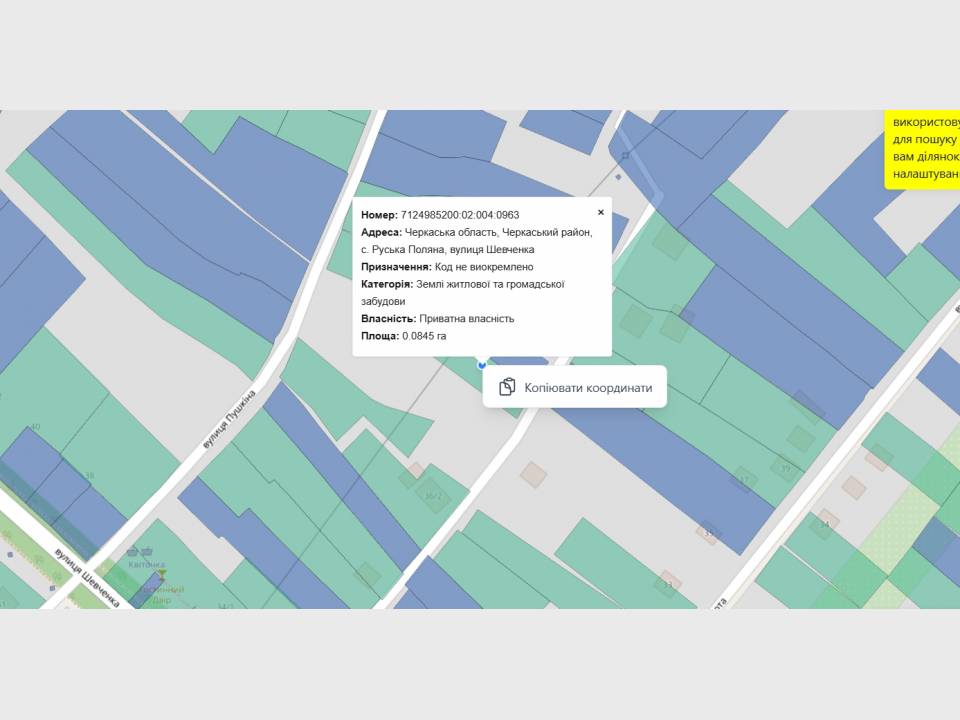Click house number 39 on the map

click(786, 468)
